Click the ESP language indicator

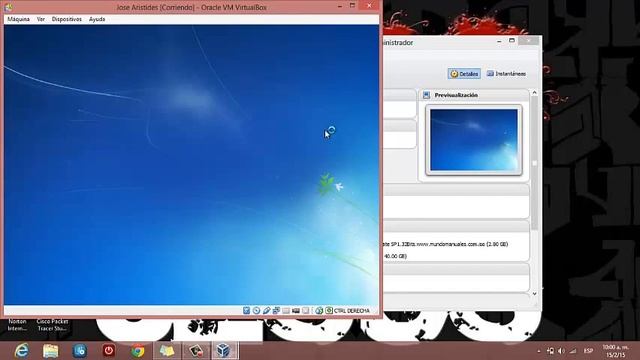[588, 351]
